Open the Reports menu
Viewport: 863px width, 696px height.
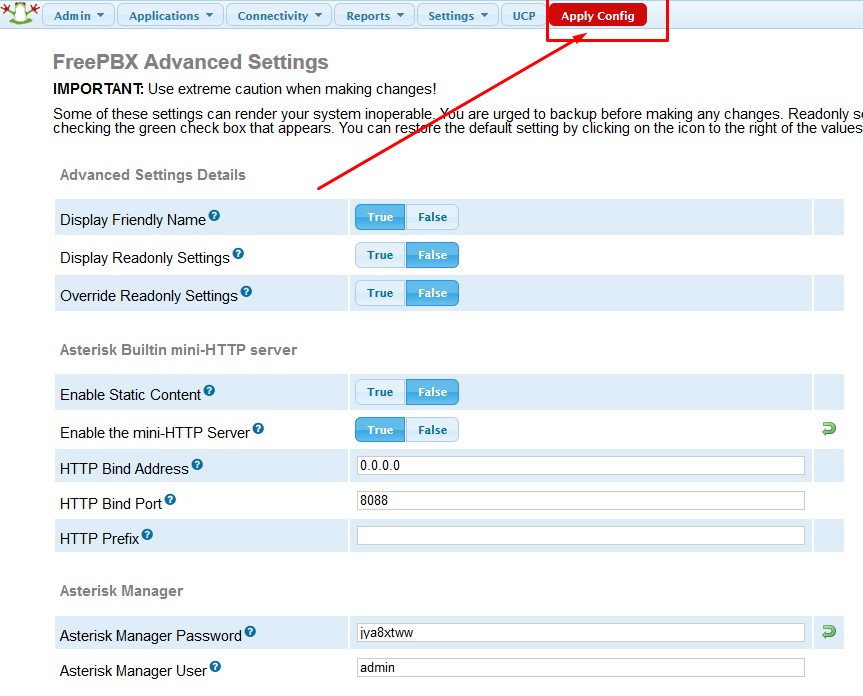pos(374,16)
